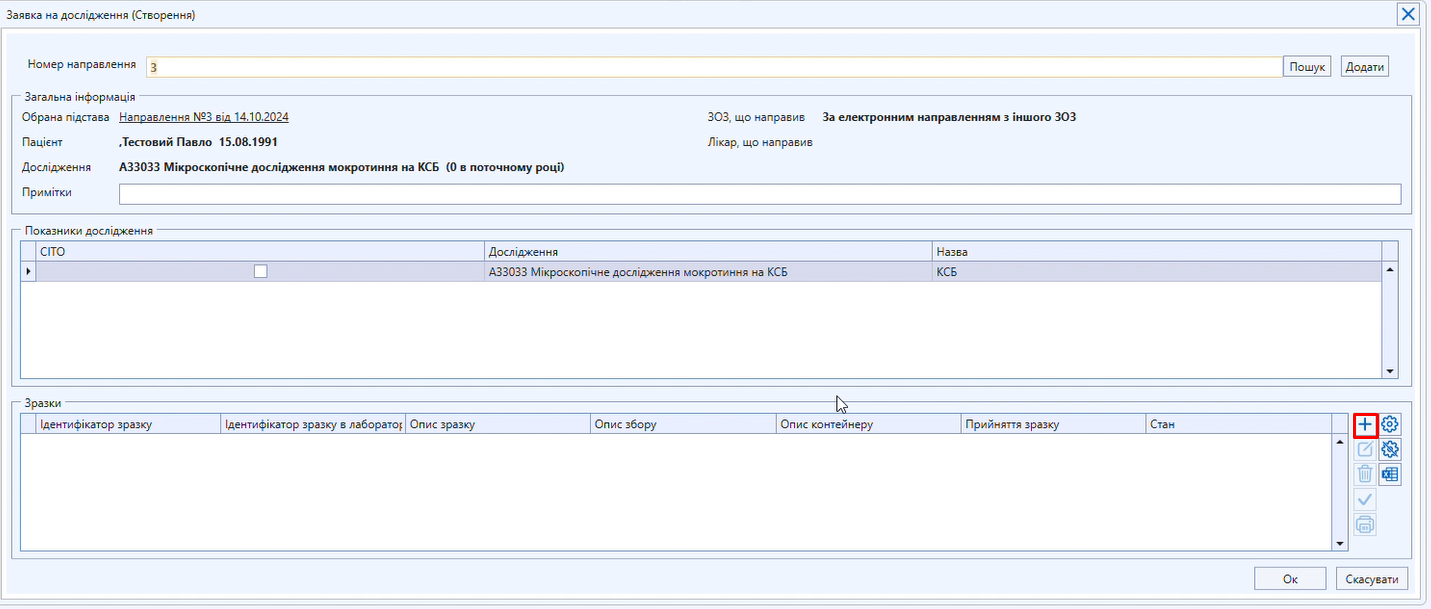1431x609 pixels.
Task: Click into the Примітки text field
Action: [x=759, y=193]
